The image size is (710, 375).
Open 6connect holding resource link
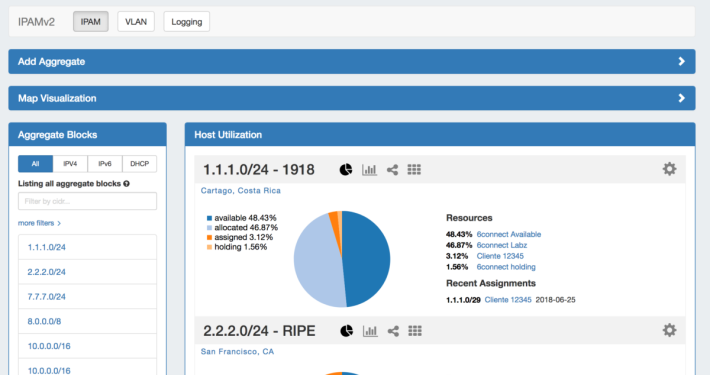(x=506, y=267)
